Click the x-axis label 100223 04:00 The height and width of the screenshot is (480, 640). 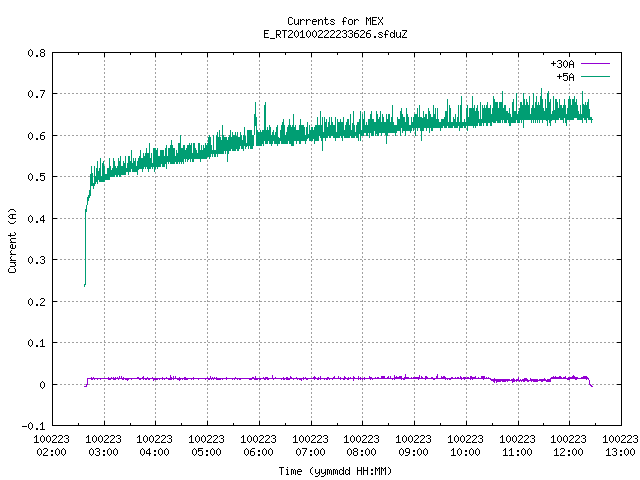[x=154, y=445]
